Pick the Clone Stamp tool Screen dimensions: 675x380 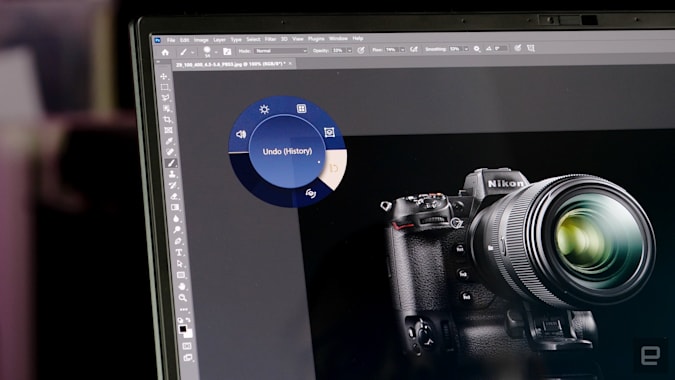pos(172,174)
